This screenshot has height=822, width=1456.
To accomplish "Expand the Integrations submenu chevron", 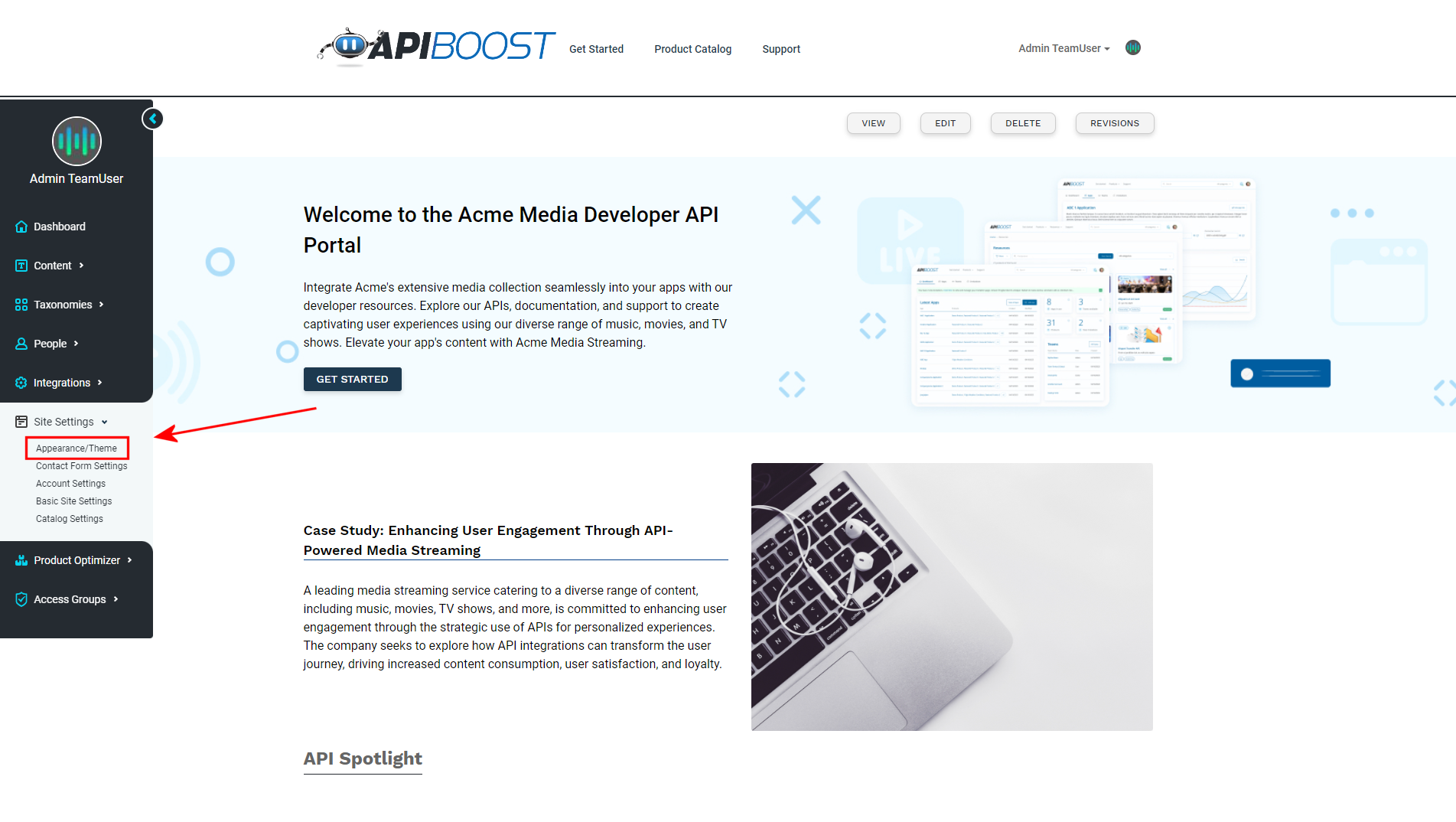I will pos(100,383).
